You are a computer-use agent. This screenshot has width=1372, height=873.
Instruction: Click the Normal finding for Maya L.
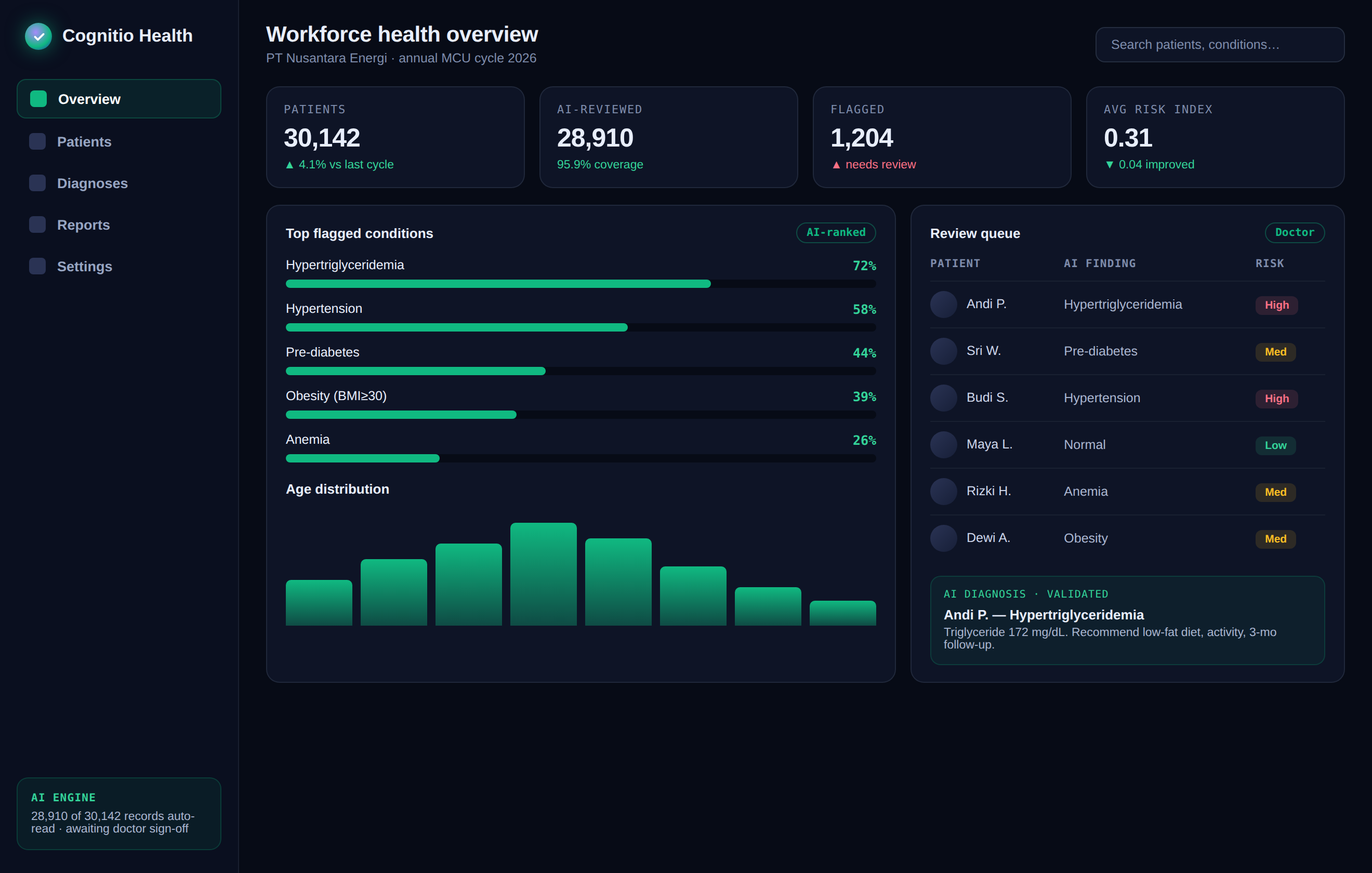coord(1084,444)
